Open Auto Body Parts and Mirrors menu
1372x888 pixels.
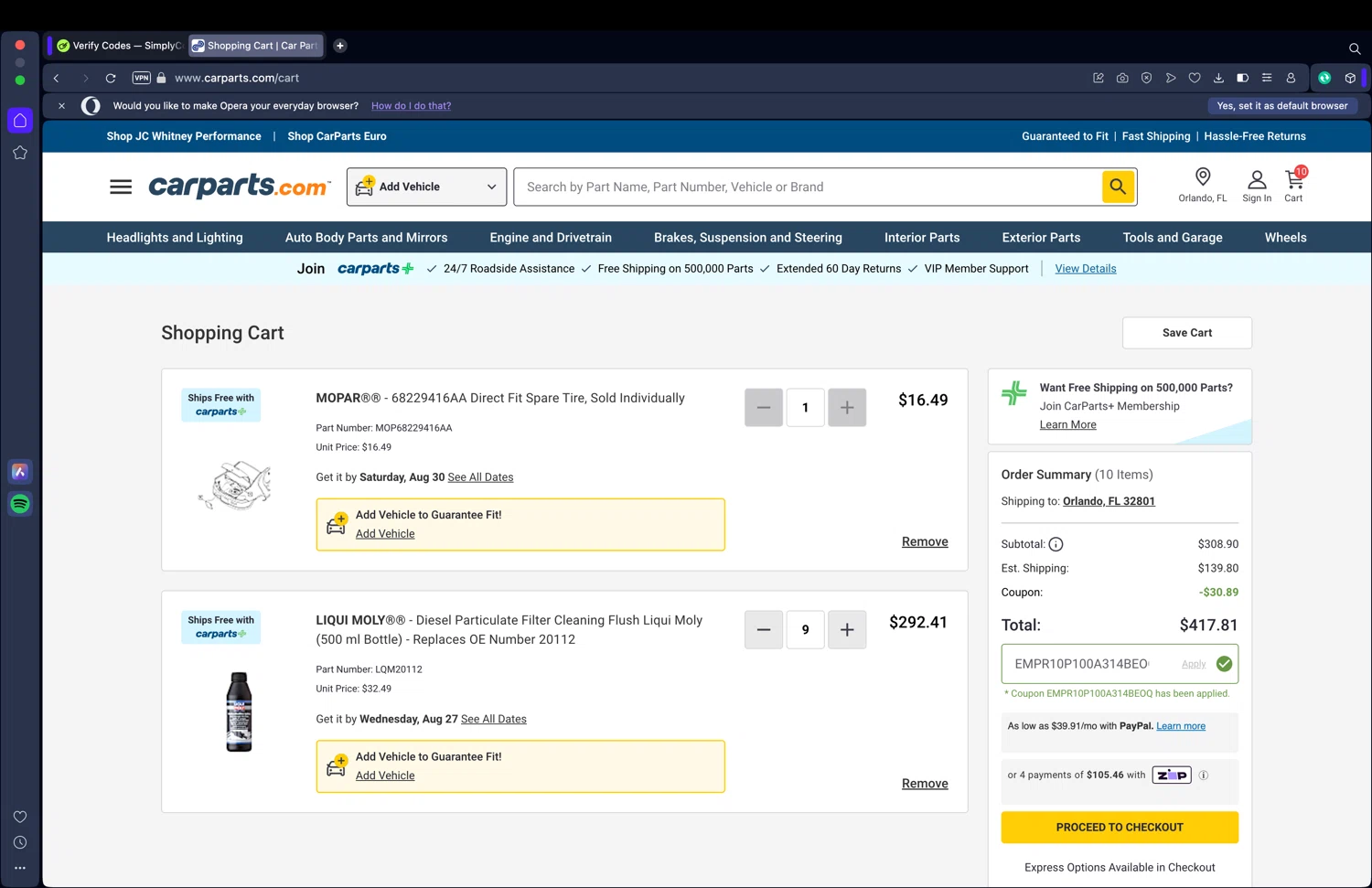pos(366,238)
